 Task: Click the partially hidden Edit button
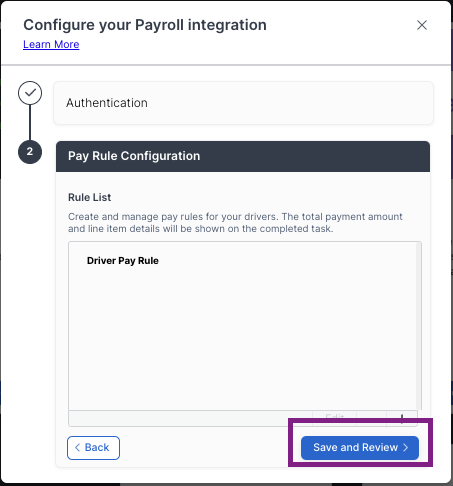334,416
